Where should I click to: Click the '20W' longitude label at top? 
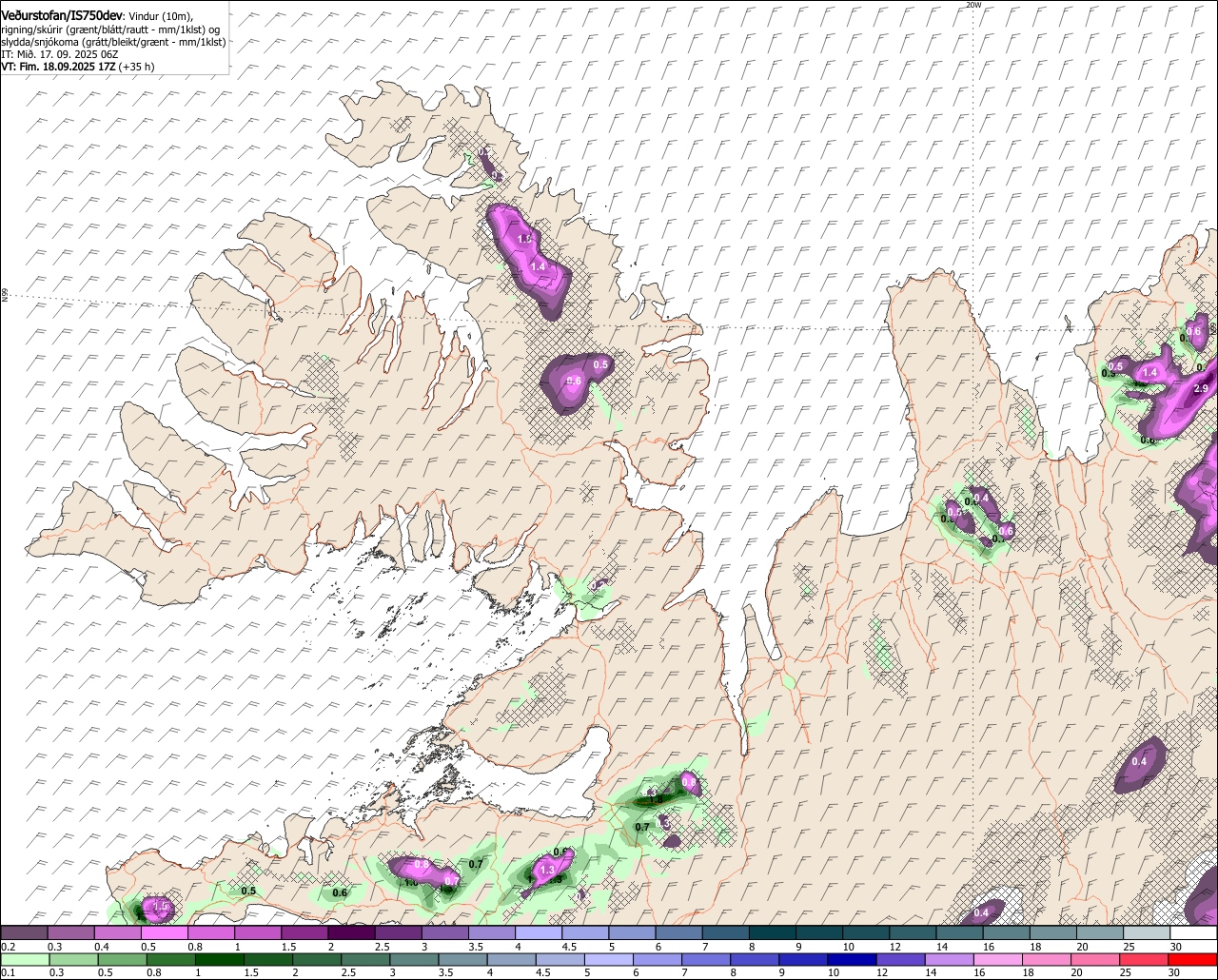click(972, 5)
